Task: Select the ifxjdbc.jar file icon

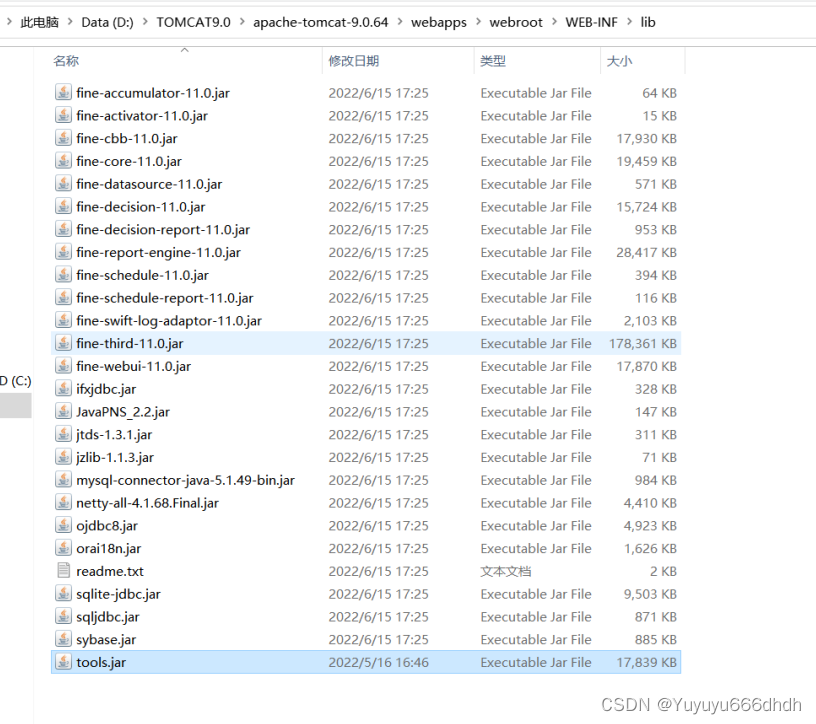Action: 63,389
